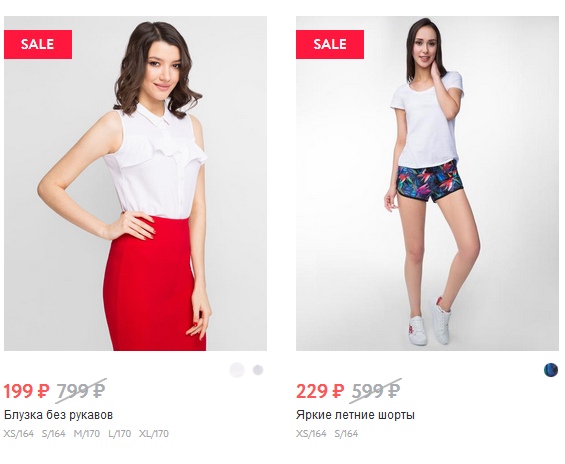Open the sleeveless blouse product photo
Image resolution: width=565 pixels, height=464 pixels.
coord(135,183)
